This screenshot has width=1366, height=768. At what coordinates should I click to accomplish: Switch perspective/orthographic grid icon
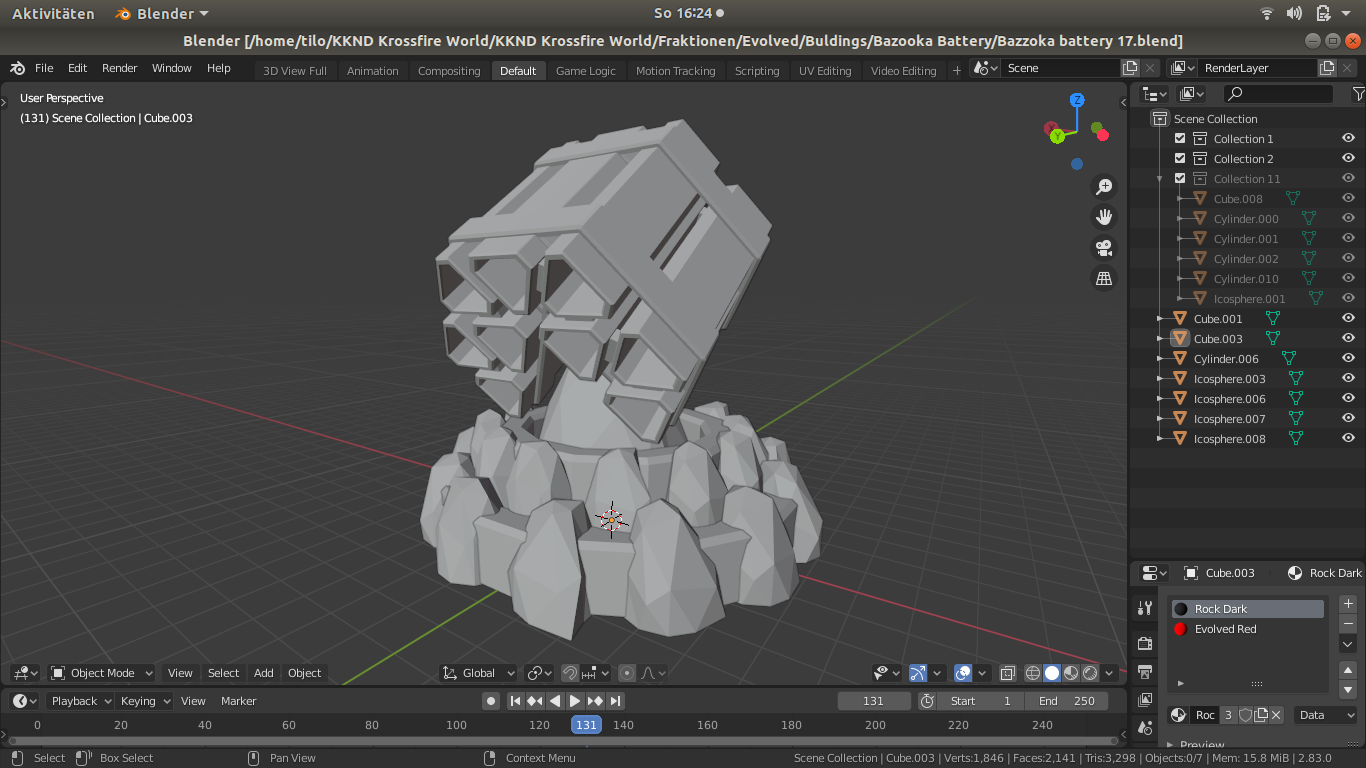pos(1104,279)
